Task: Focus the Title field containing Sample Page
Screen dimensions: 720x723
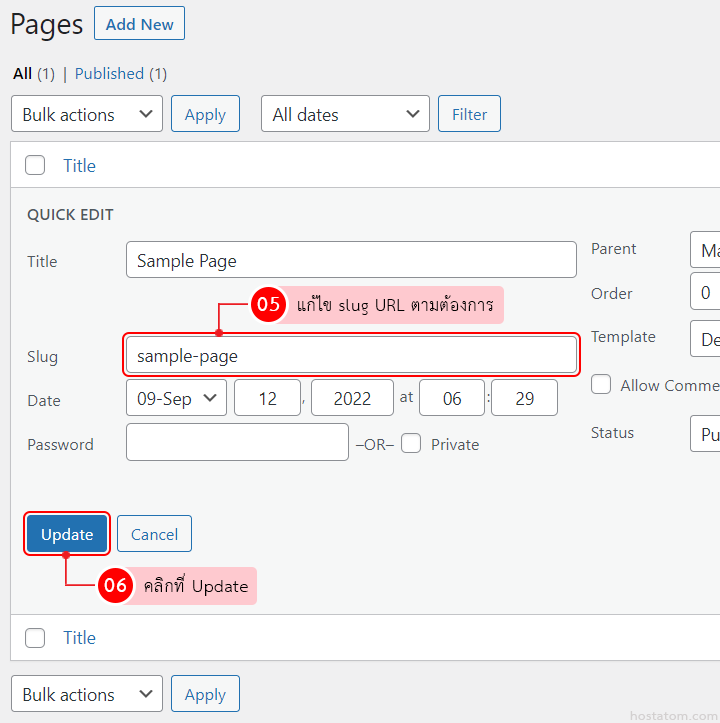Action: (x=351, y=260)
